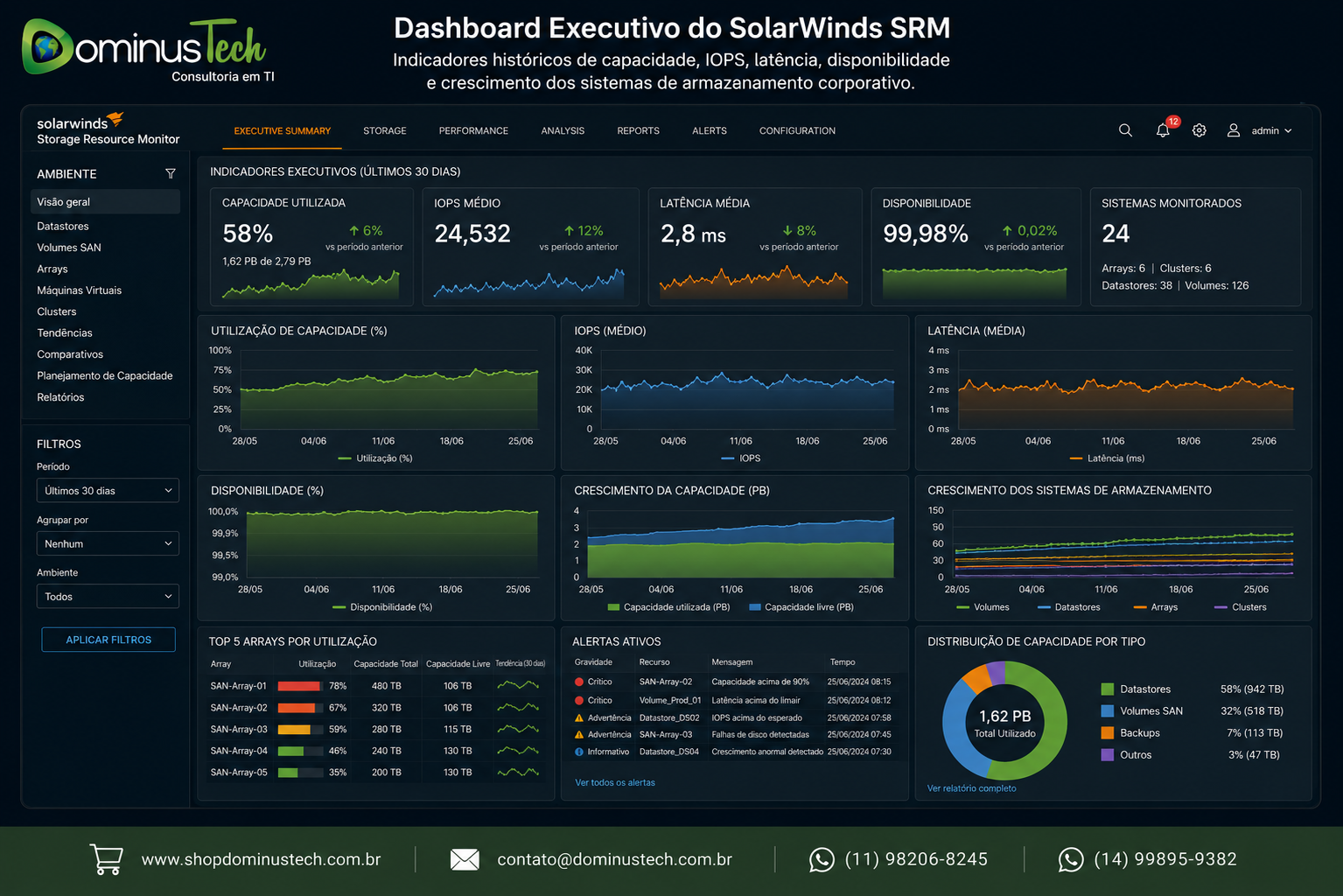Open the search magnifier icon
Viewport: 1343px width, 896px height.
[1125, 130]
